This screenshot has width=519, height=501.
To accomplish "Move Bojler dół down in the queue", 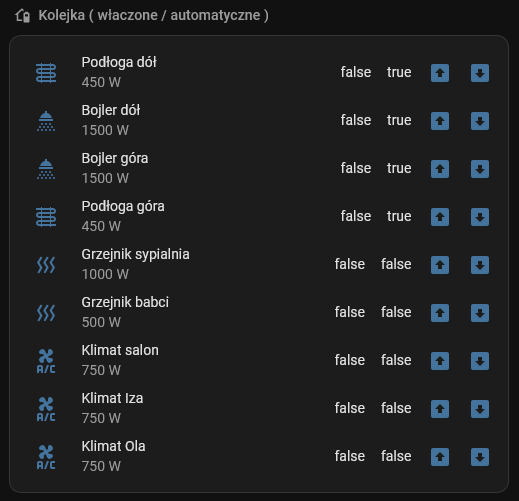I will point(480,121).
